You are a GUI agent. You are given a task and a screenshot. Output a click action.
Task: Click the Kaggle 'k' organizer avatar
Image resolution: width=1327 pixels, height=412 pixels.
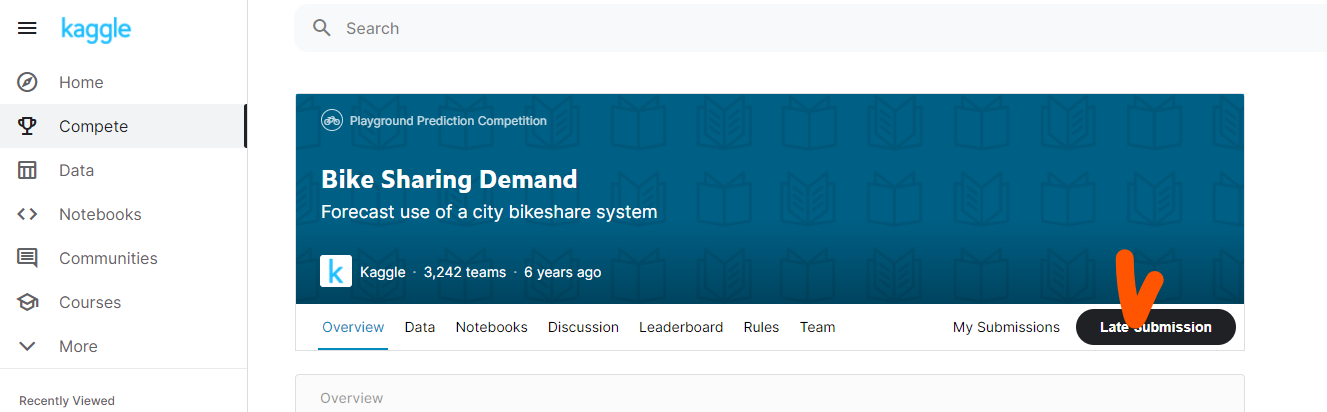click(x=336, y=271)
